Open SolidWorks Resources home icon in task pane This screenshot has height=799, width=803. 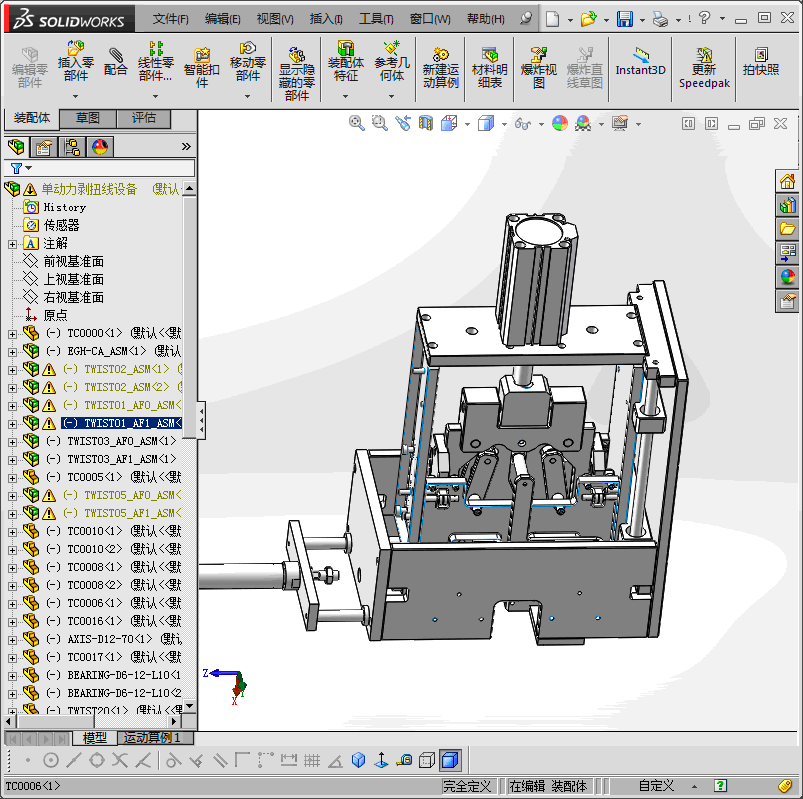pyautogui.click(x=787, y=181)
